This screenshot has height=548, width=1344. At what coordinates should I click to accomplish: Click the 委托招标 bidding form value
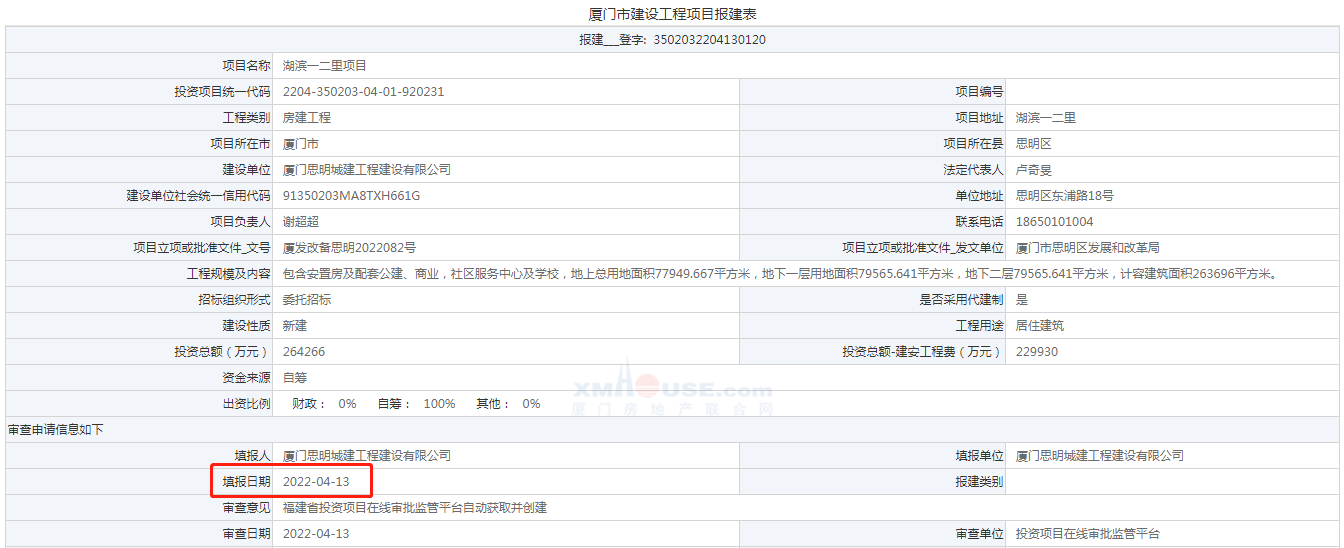point(307,300)
